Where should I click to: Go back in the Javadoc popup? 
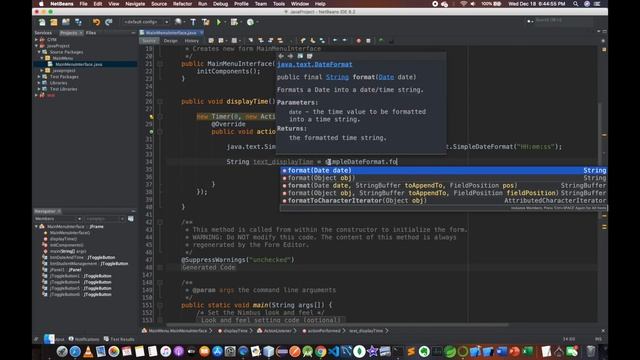click(x=281, y=56)
